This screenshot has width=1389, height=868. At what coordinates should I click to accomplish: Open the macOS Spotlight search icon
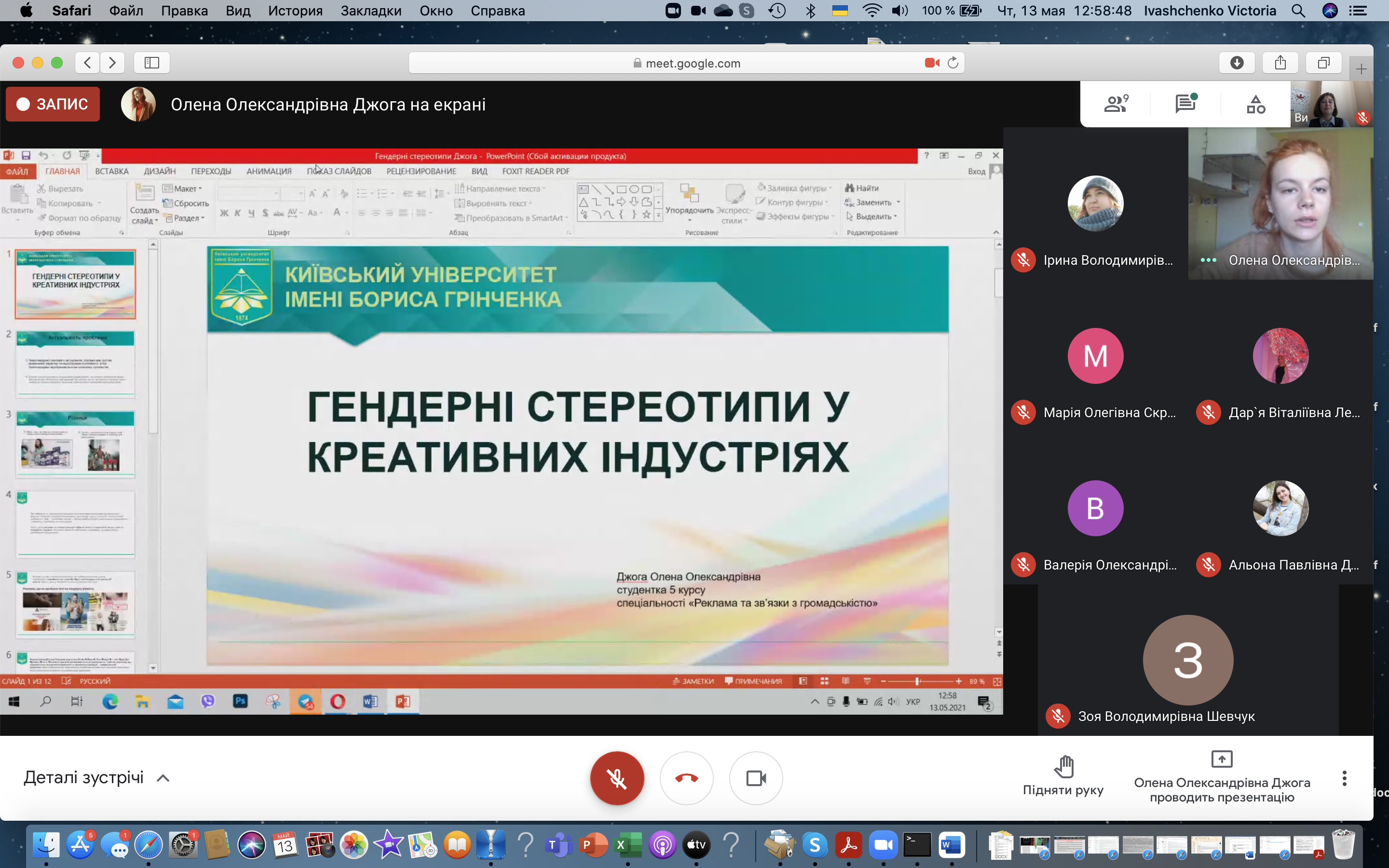pyautogui.click(x=1298, y=11)
